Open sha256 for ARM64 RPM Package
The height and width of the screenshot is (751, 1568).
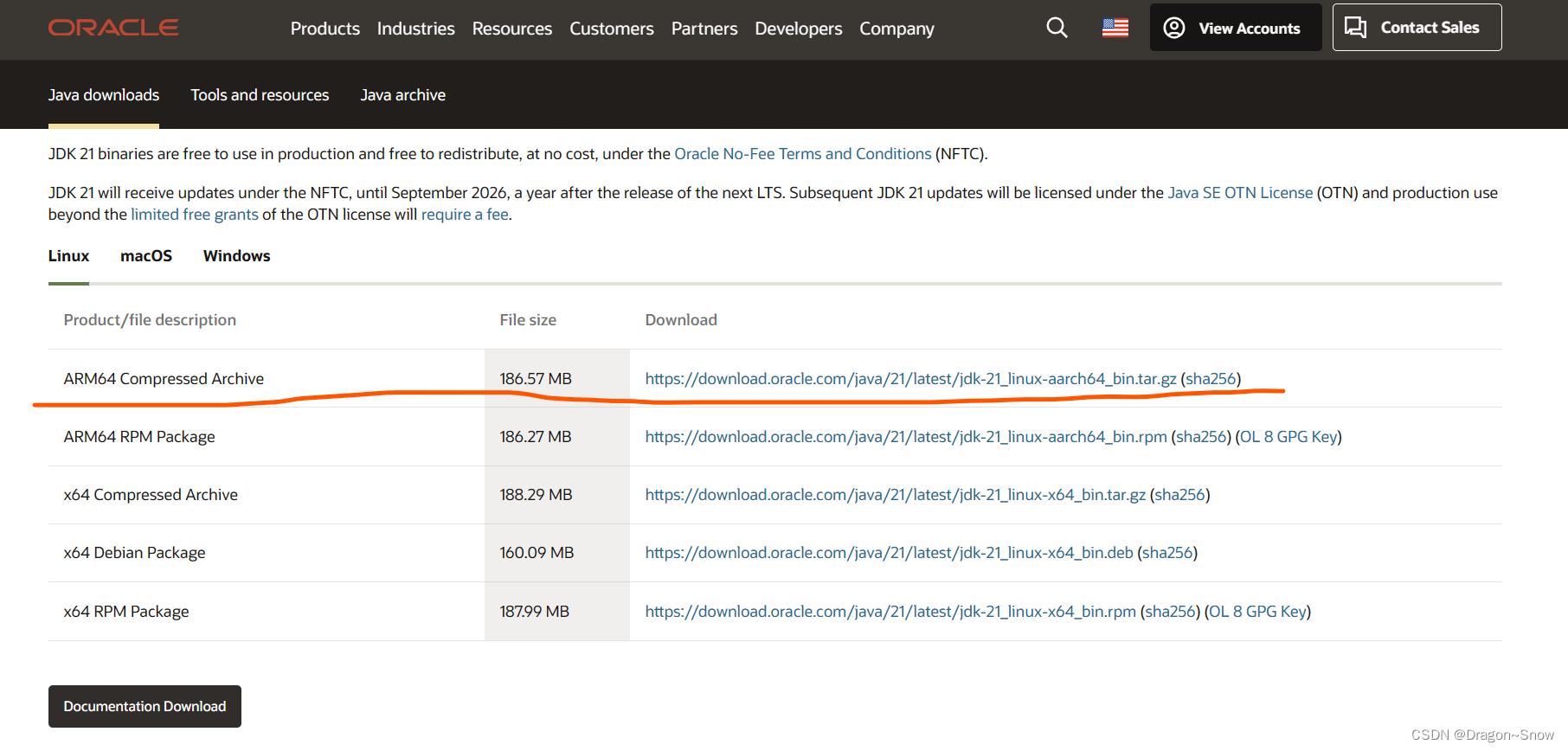point(1201,437)
